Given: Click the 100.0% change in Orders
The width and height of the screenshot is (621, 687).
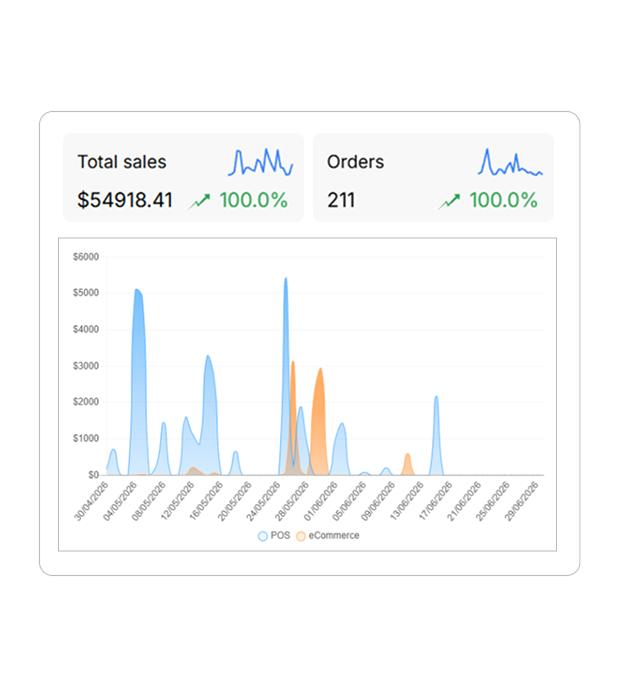Looking at the screenshot, I should tap(504, 200).
